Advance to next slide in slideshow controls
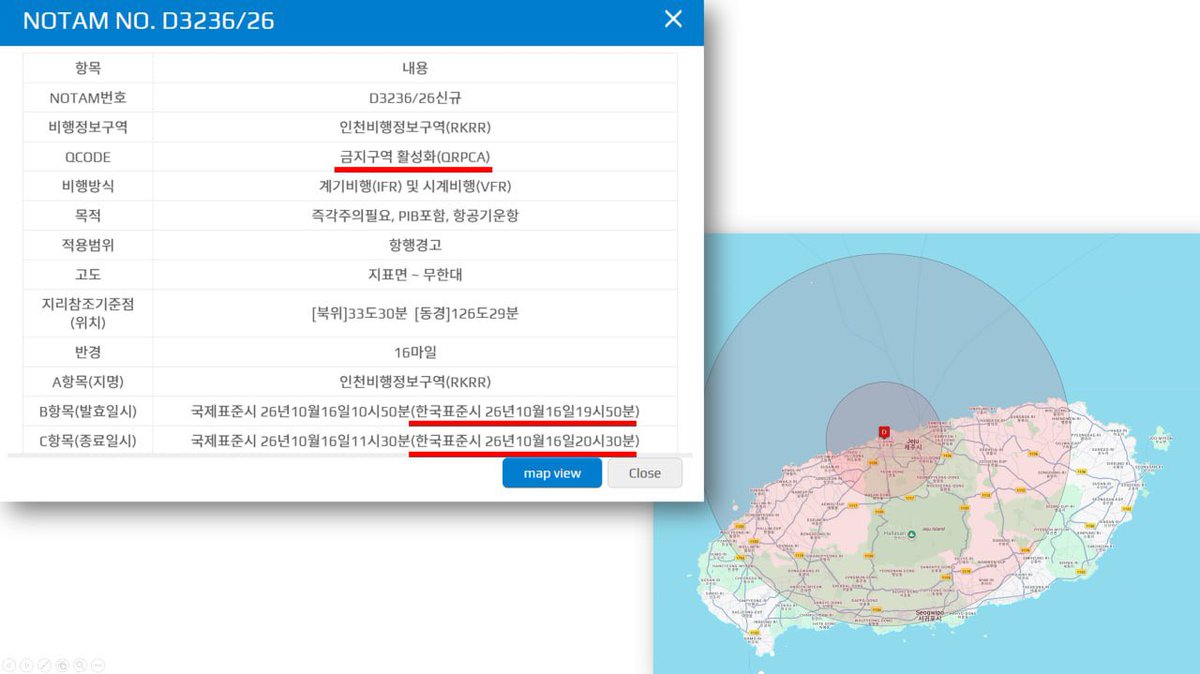The height and width of the screenshot is (674, 1200). 27,665
